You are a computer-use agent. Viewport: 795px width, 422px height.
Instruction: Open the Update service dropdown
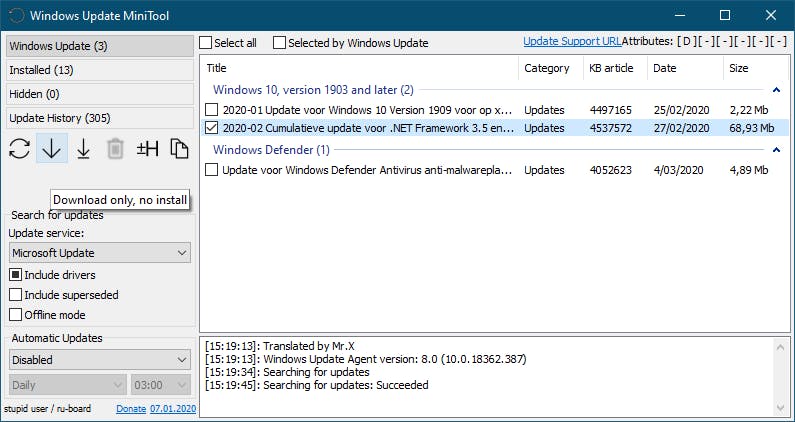99,254
